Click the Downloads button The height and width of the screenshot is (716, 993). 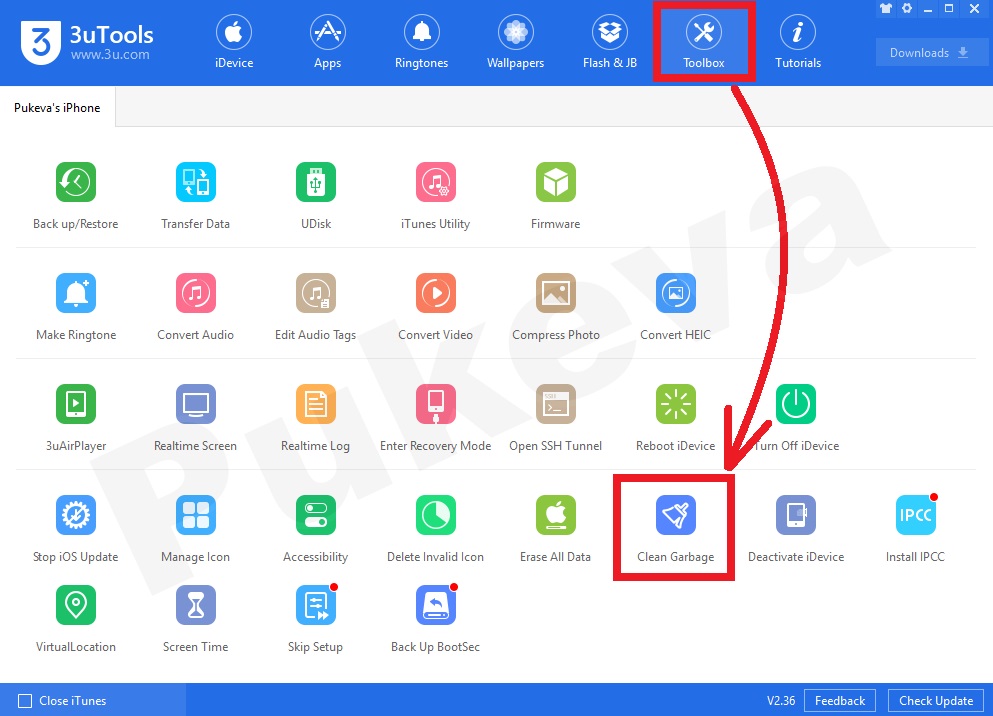tap(930, 53)
